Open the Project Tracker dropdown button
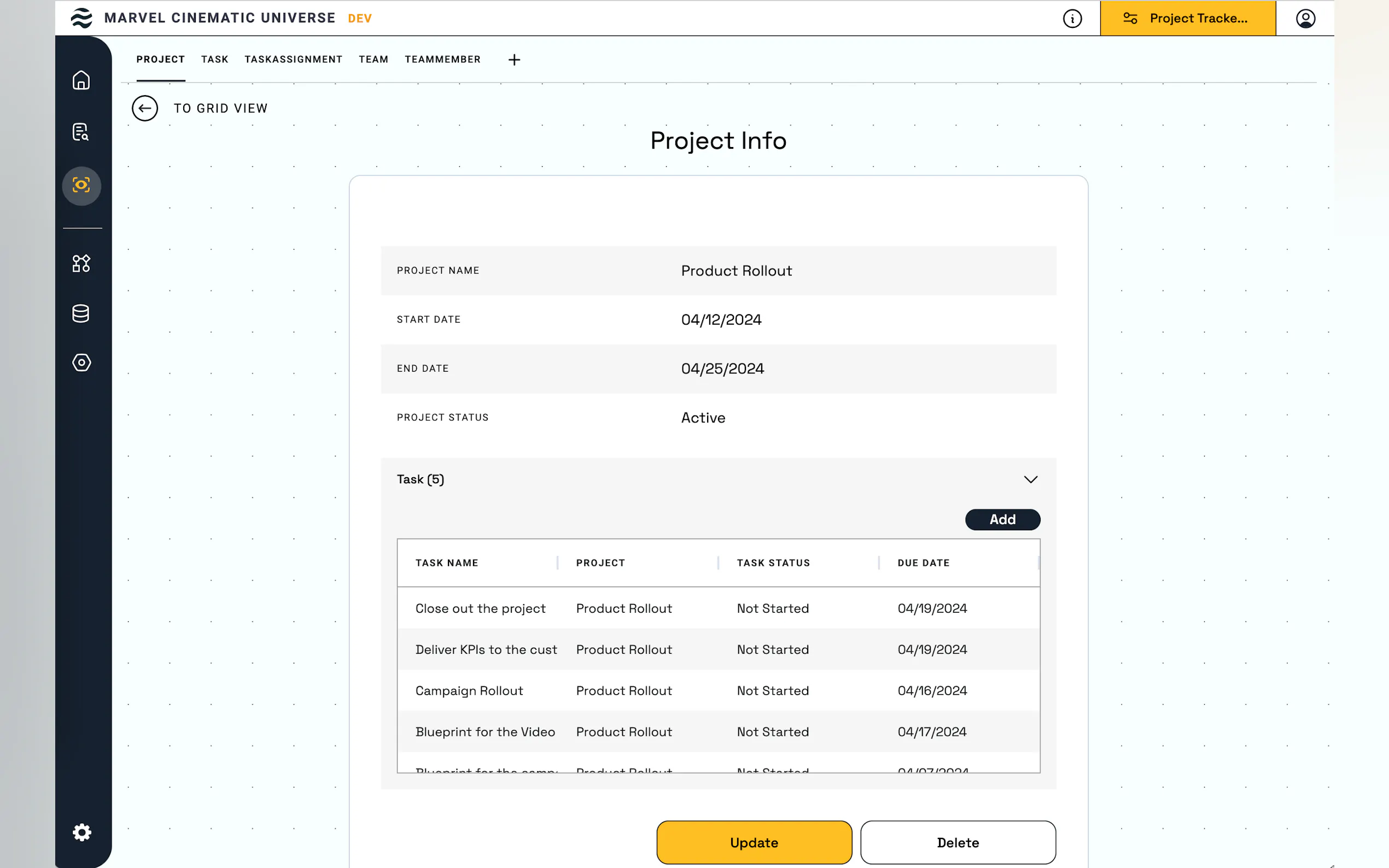This screenshot has height=868, width=1389. point(1187,19)
